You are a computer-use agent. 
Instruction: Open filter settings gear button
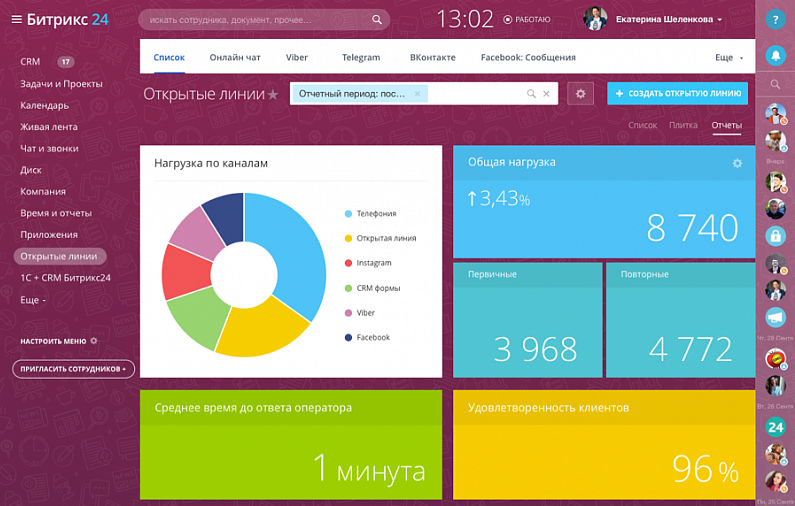[x=580, y=94]
